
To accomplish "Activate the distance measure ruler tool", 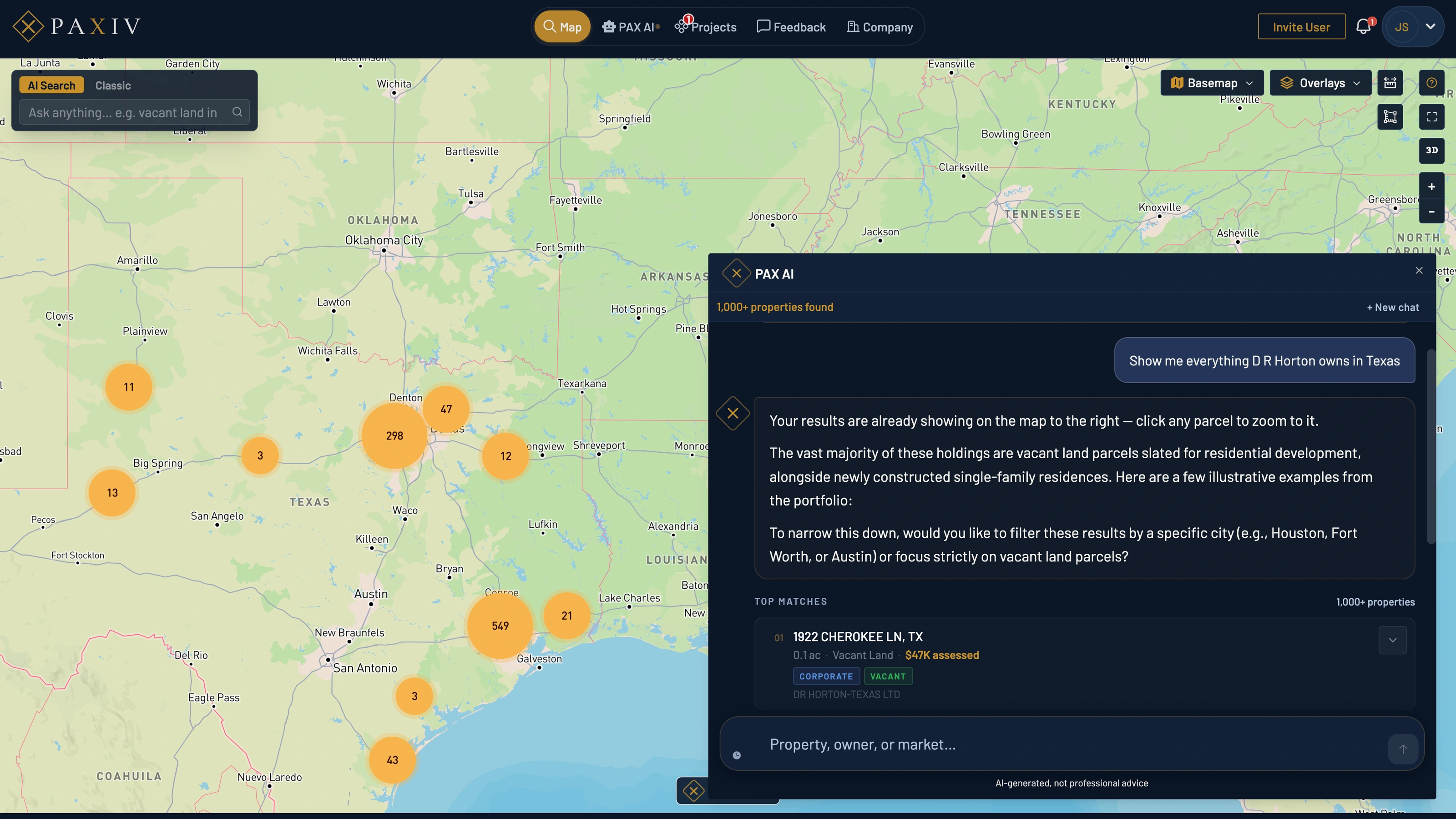I will coord(1390,83).
